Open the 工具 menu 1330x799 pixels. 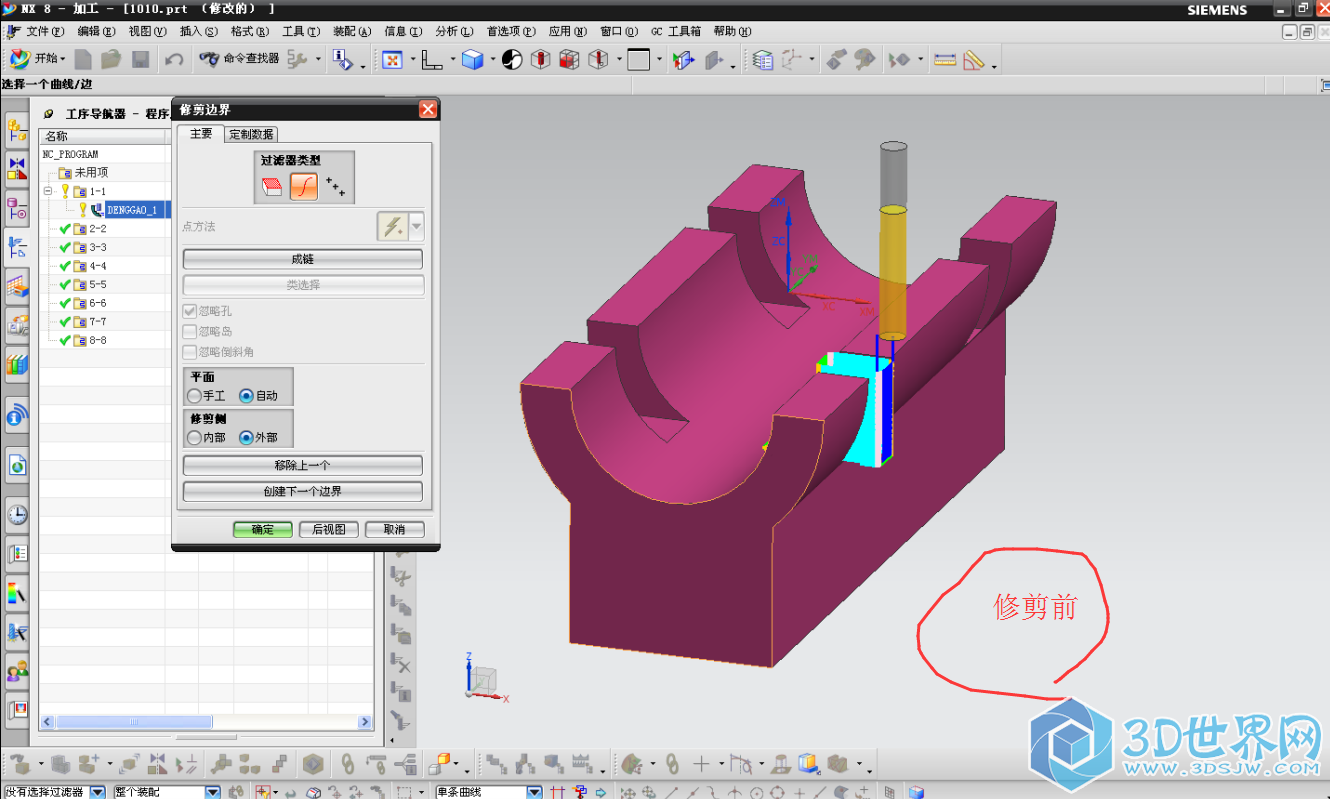(301, 32)
